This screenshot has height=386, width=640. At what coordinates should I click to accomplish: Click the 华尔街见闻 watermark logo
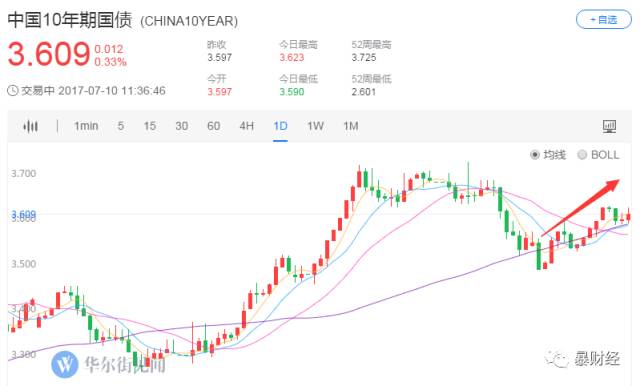(x=65, y=364)
